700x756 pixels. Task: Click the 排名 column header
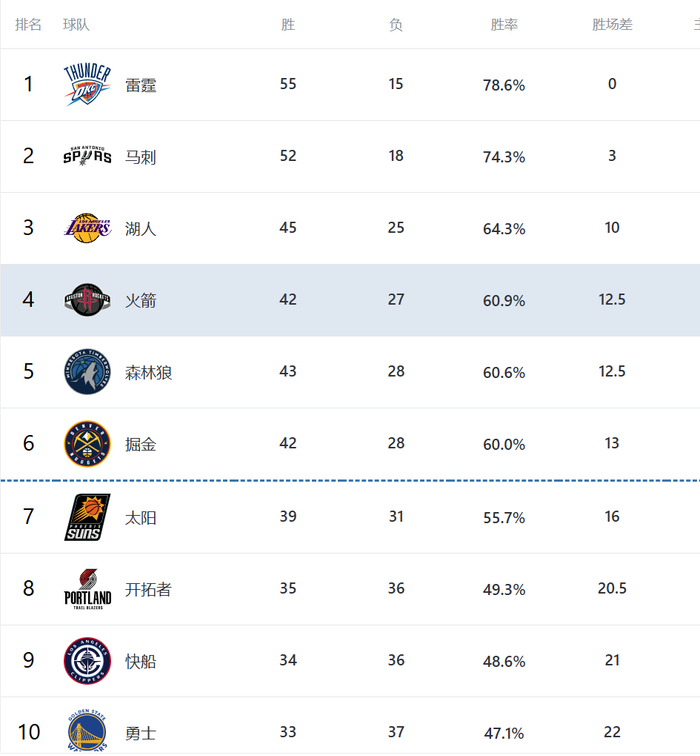click(29, 25)
